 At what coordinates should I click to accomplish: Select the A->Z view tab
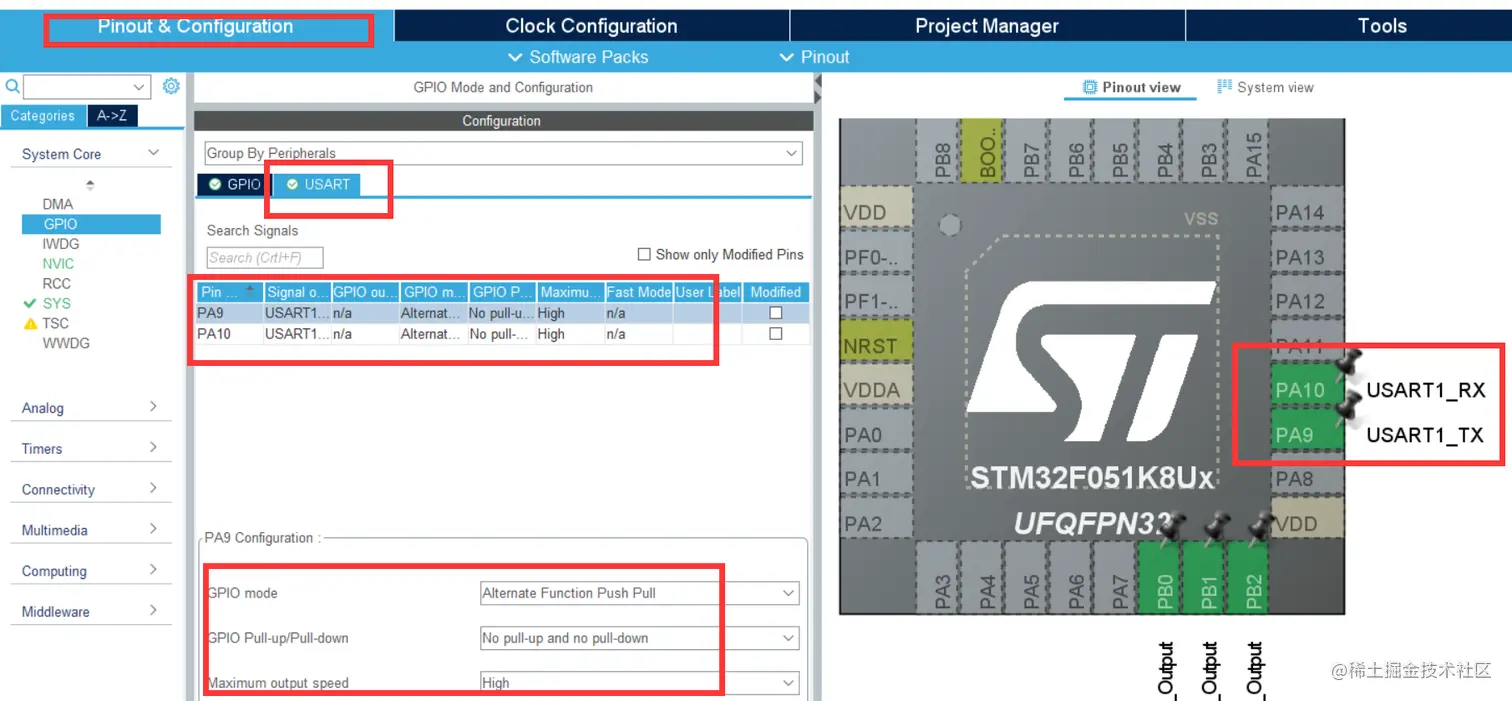(x=112, y=116)
